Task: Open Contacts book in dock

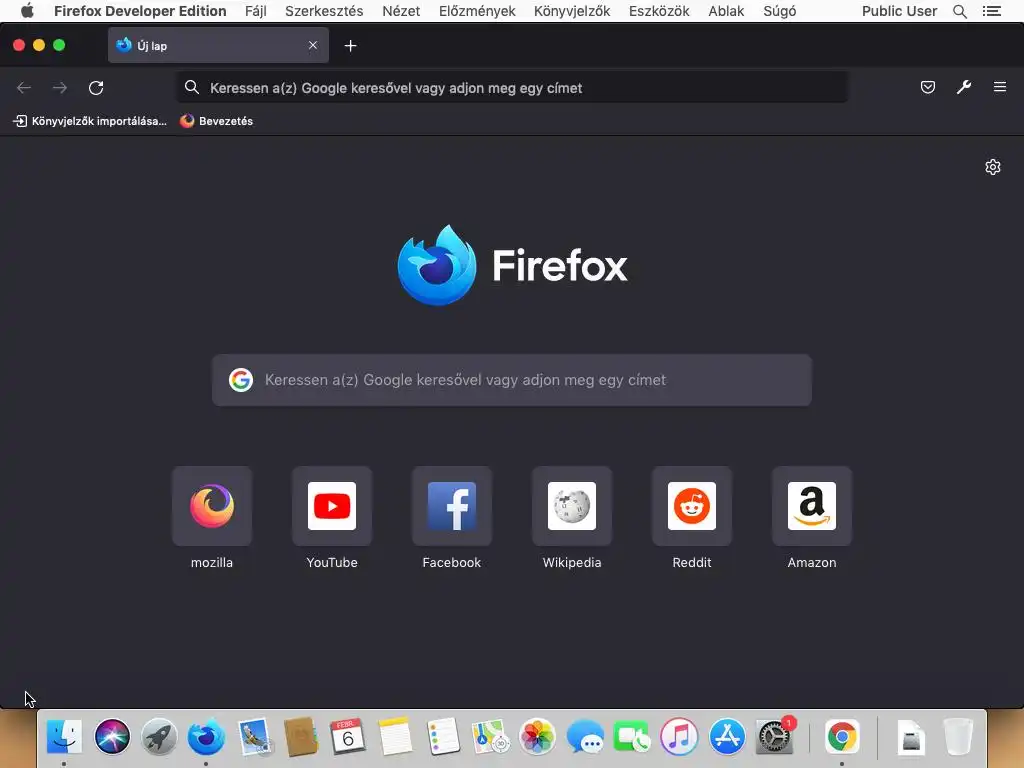Action: (x=301, y=737)
